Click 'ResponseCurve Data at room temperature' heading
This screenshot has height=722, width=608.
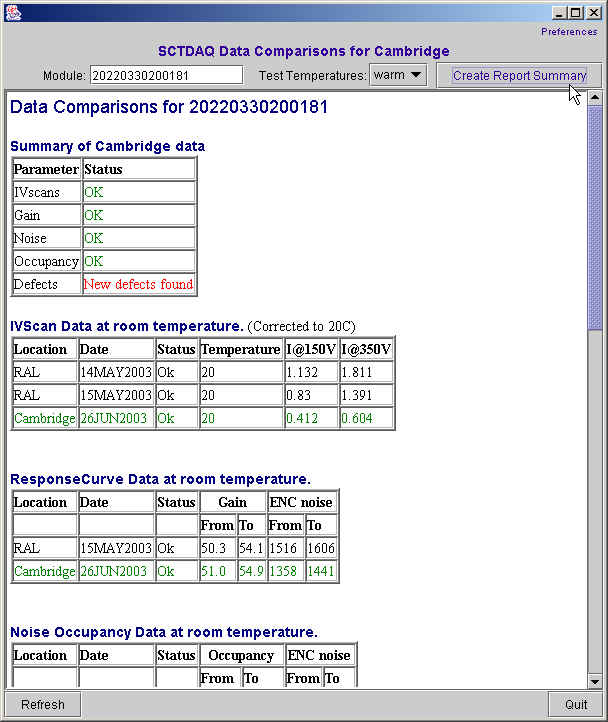coord(160,479)
